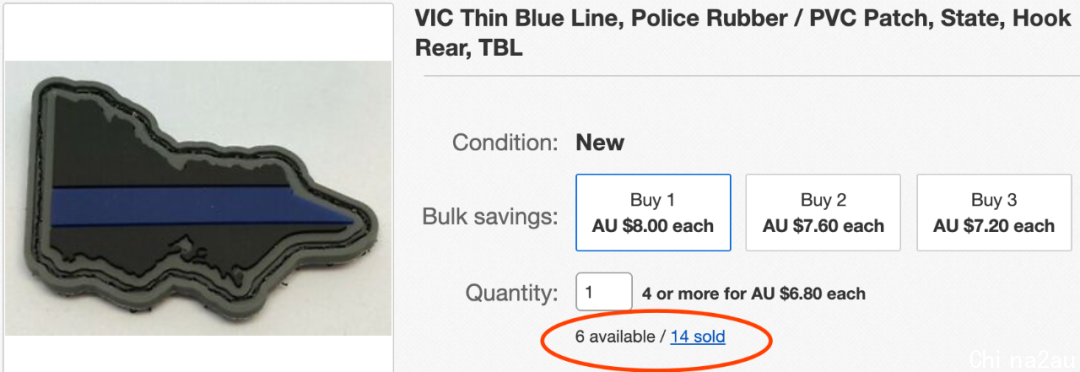Click the China2au watermark text
The width and height of the screenshot is (1080, 372).
coord(1021,360)
